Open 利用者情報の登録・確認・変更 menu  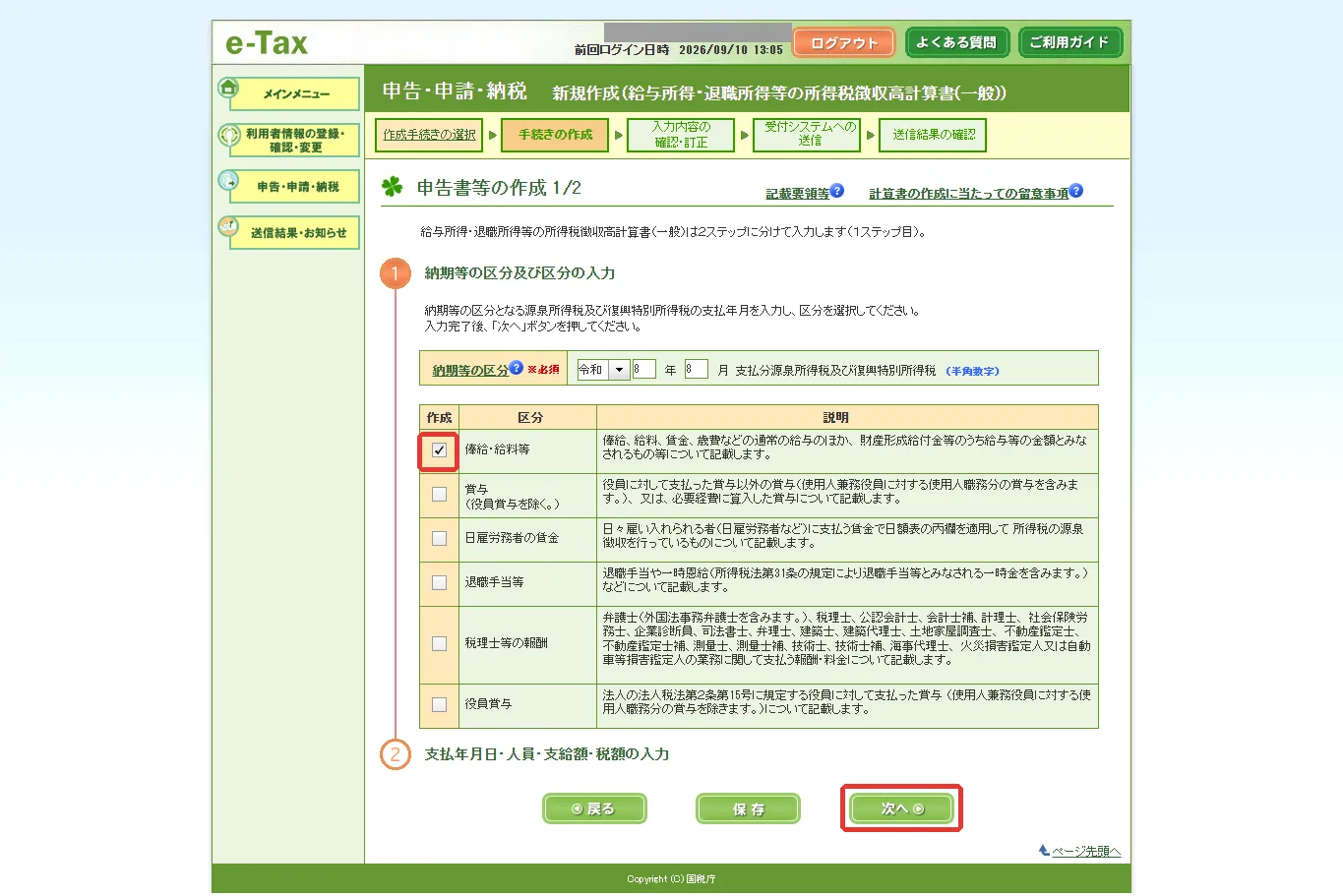click(x=295, y=141)
